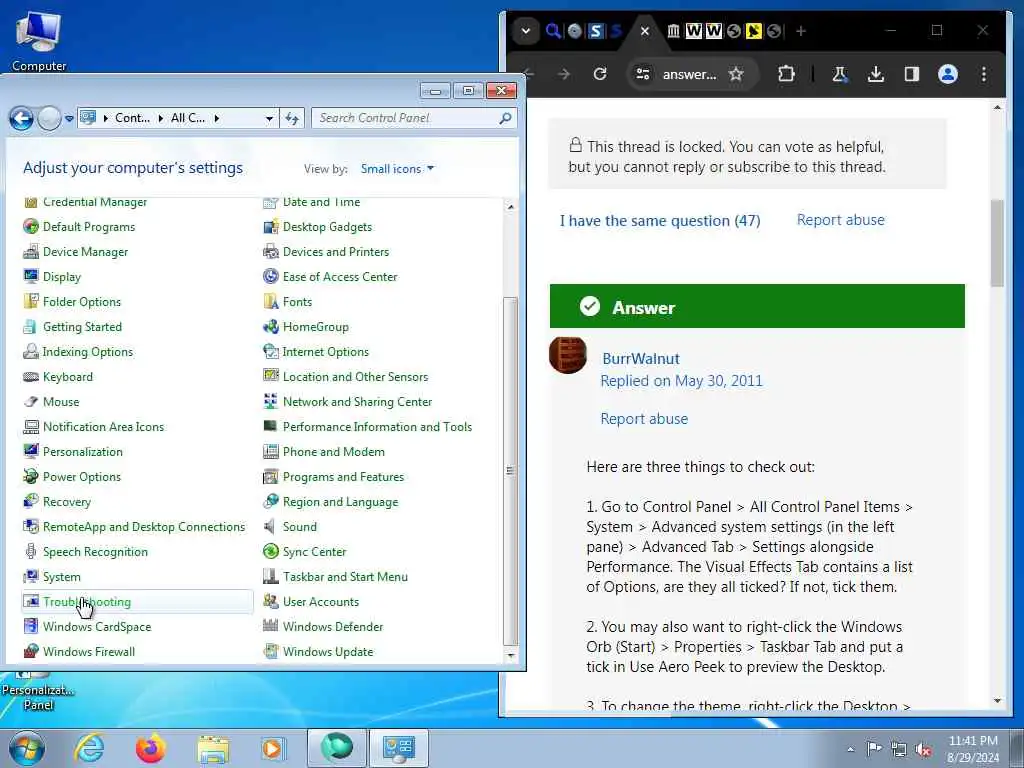Open Desktop Gadgets
Image resolution: width=1024 pixels, height=768 pixels.
pos(327,227)
